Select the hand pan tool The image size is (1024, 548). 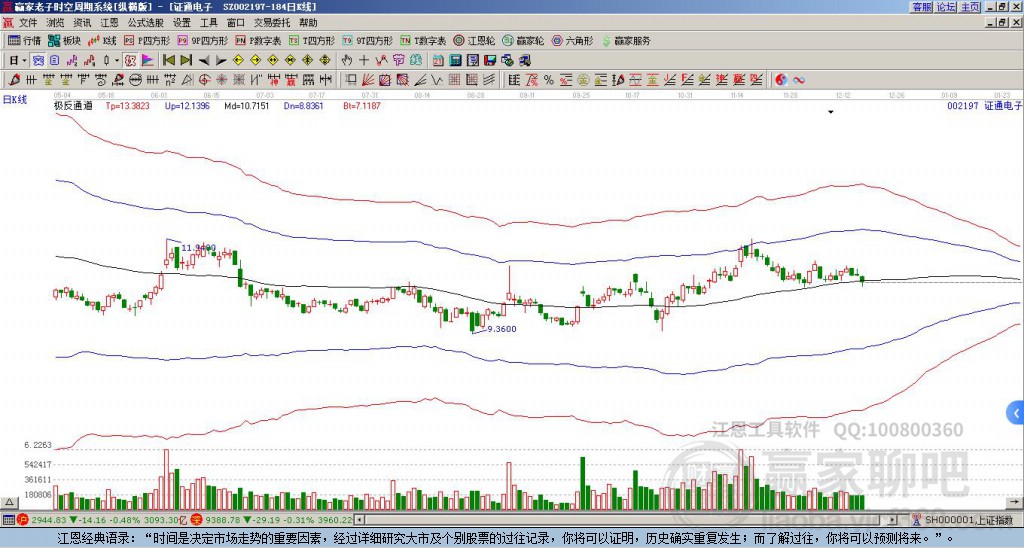click(x=346, y=61)
